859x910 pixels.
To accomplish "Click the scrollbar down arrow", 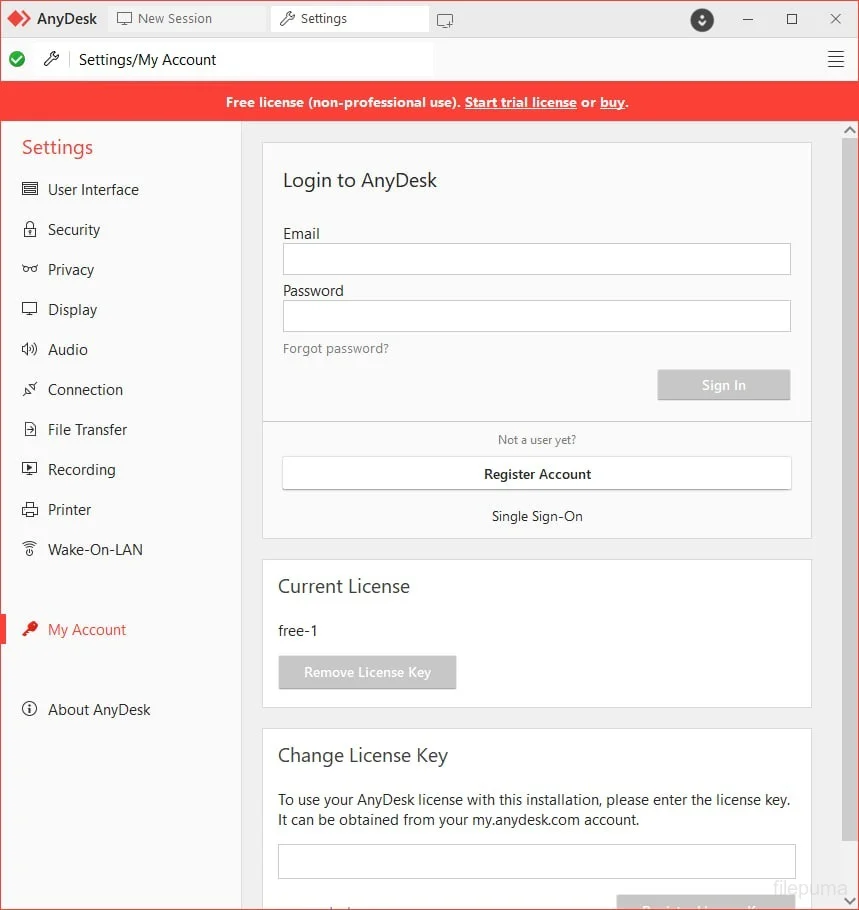I will coord(850,901).
